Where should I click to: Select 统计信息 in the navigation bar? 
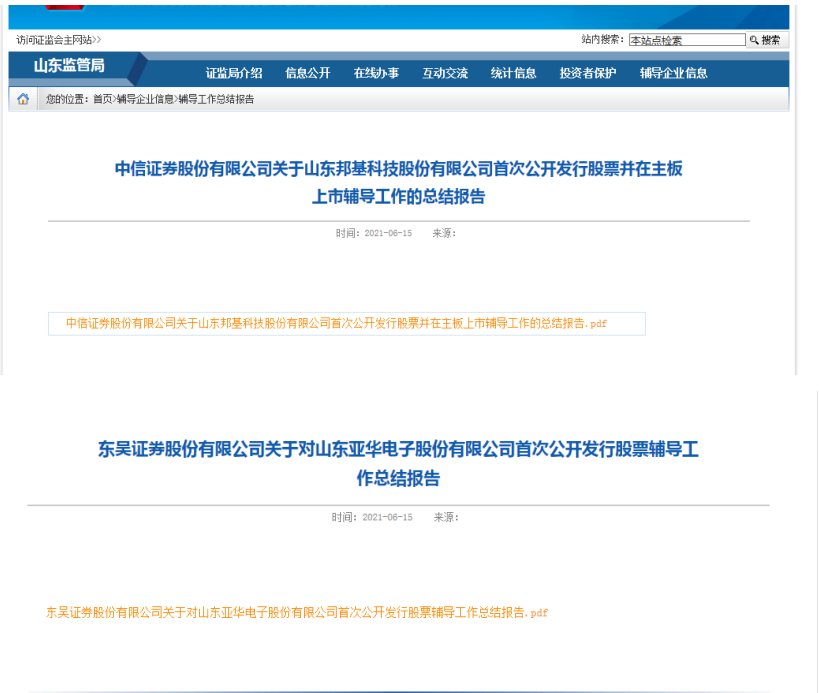[513, 73]
